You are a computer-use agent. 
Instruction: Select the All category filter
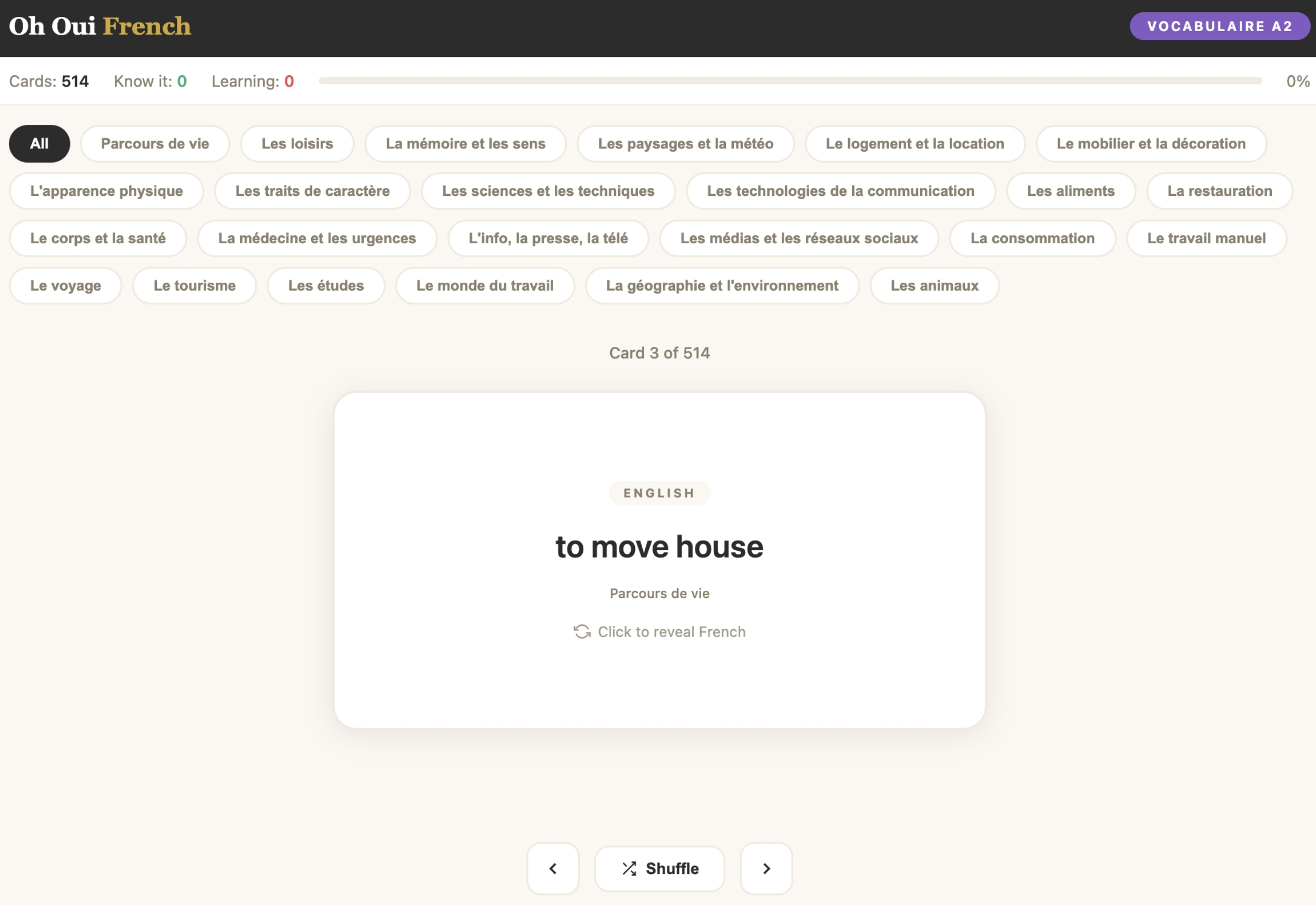pyautogui.click(x=39, y=143)
